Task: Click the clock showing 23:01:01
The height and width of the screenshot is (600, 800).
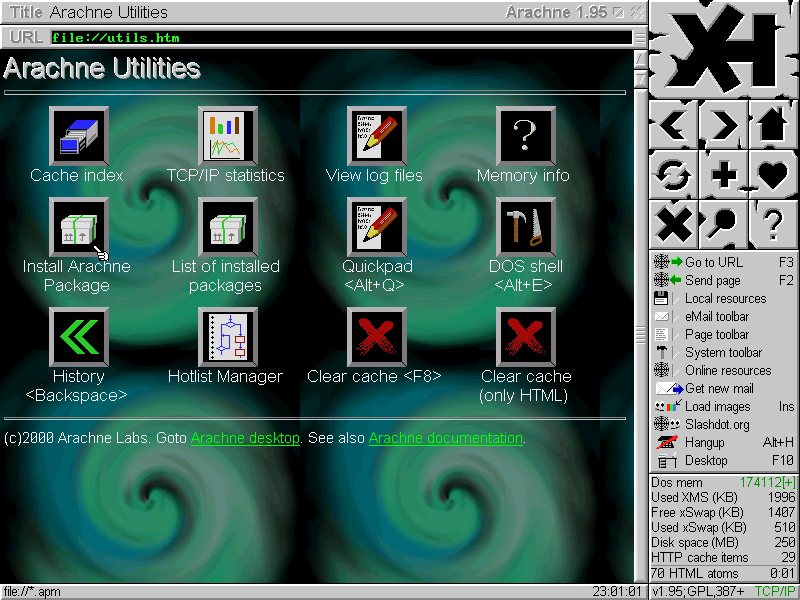Action: click(x=616, y=591)
